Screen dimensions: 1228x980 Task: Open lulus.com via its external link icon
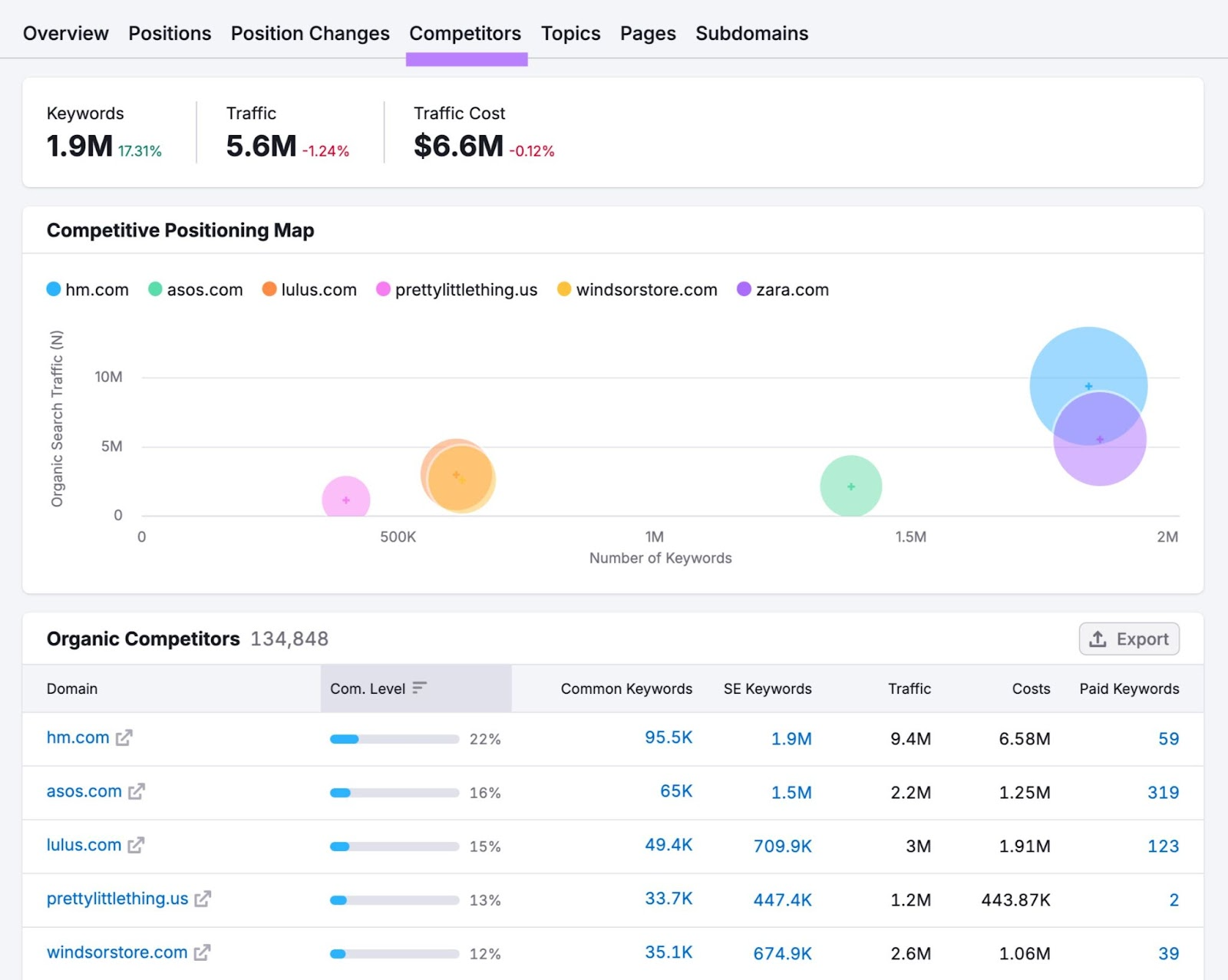click(x=137, y=846)
